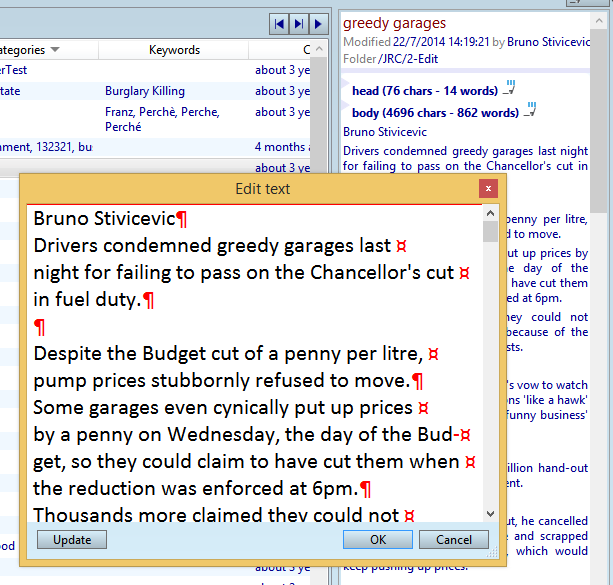Viewport: 613px width, 585px height.
Task: Click 'pump prices stubbornly refused' text line
Action: click(x=221, y=380)
